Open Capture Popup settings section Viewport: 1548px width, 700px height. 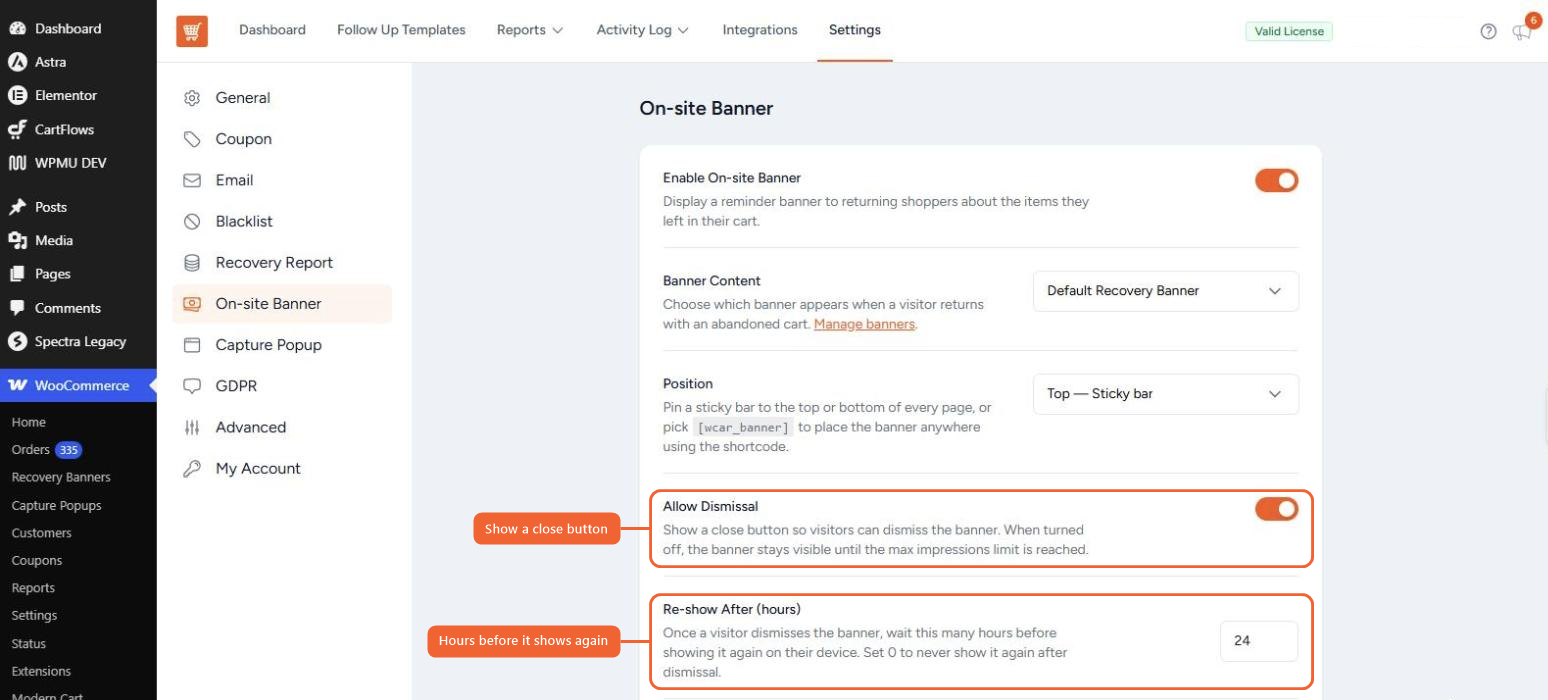click(282, 345)
